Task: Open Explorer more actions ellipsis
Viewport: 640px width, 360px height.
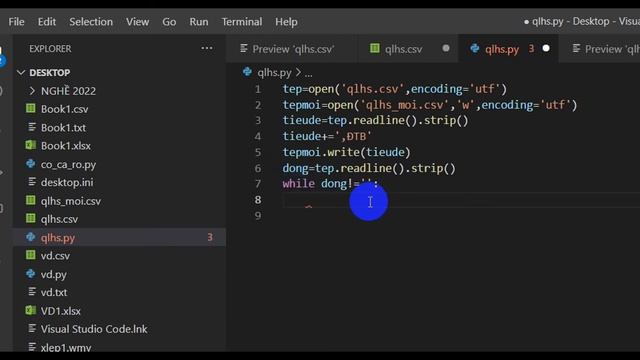Action: (207, 49)
